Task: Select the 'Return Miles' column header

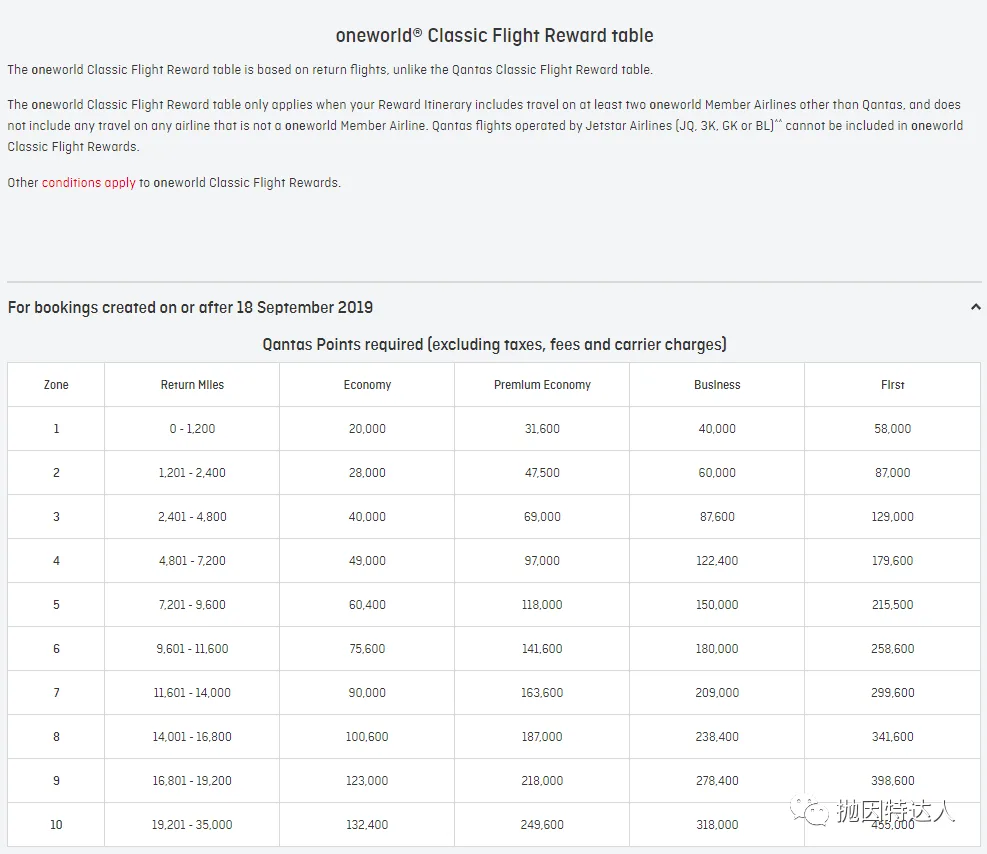Action: tap(192, 385)
